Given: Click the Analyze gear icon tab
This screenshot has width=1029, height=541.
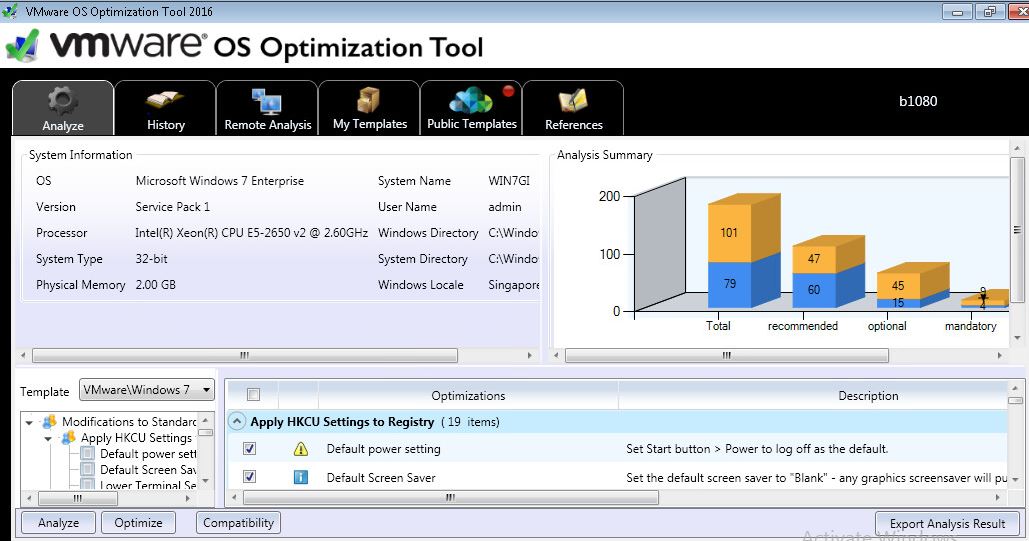Looking at the screenshot, I should (63, 101).
